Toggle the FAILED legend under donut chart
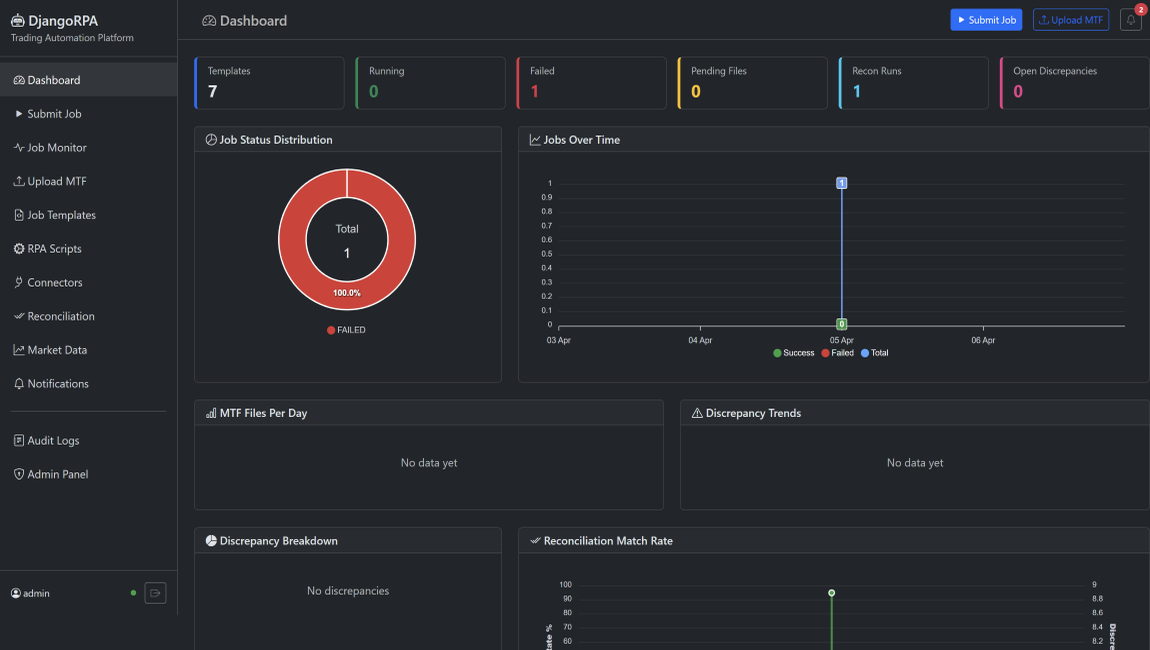The height and width of the screenshot is (650, 1150). [x=347, y=328]
